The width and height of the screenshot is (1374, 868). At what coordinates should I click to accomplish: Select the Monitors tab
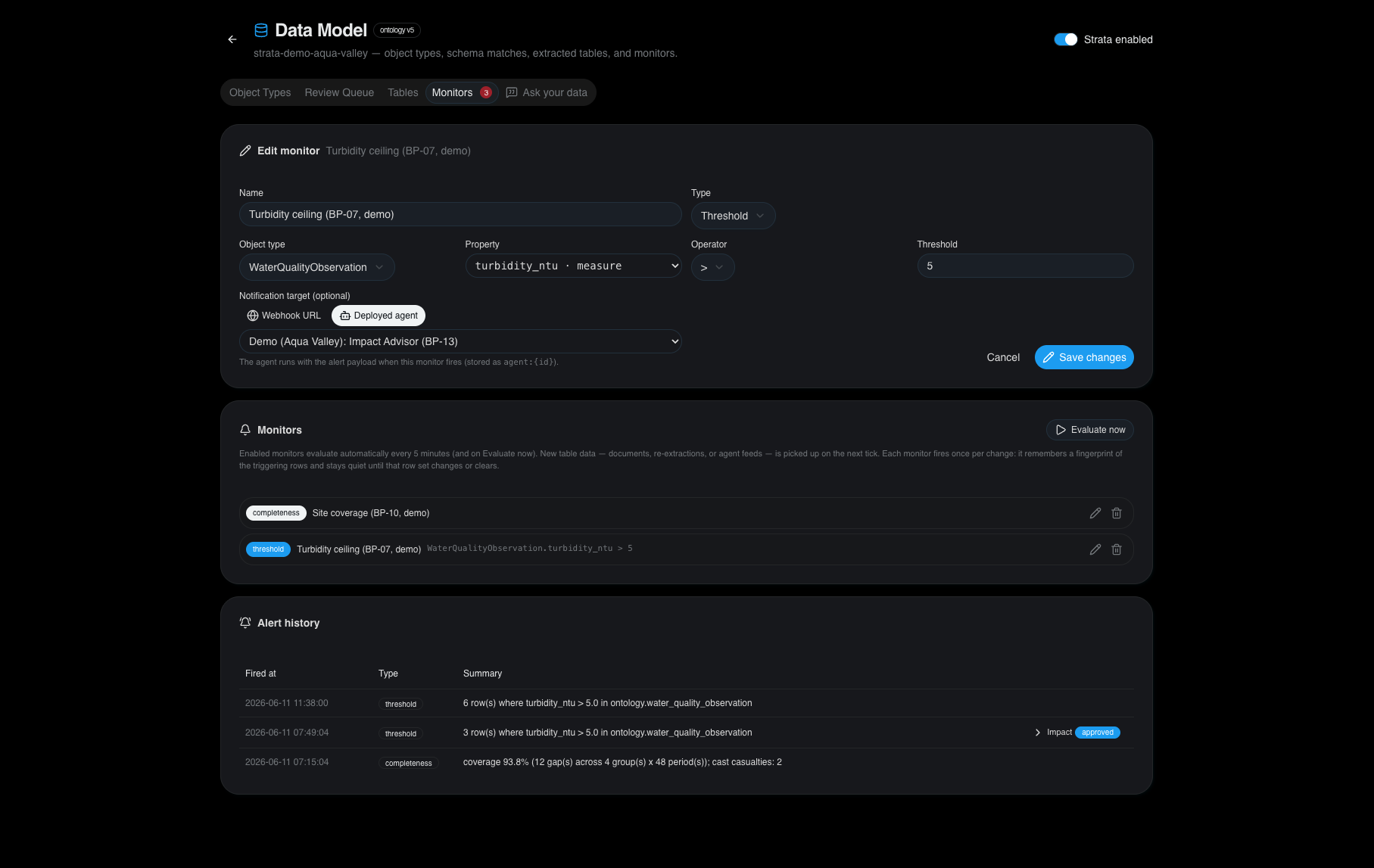coord(462,92)
